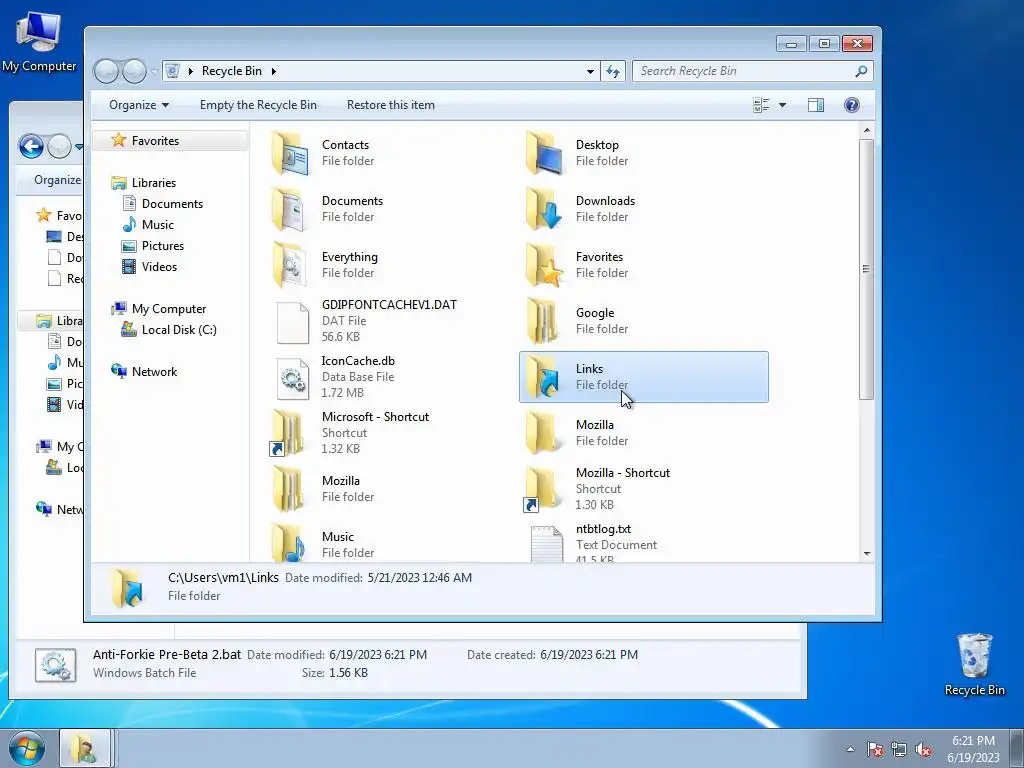Select the Downloads folder icon
Image resolution: width=1024 pixels, height=768 pixels.
(x=543, y=209)
